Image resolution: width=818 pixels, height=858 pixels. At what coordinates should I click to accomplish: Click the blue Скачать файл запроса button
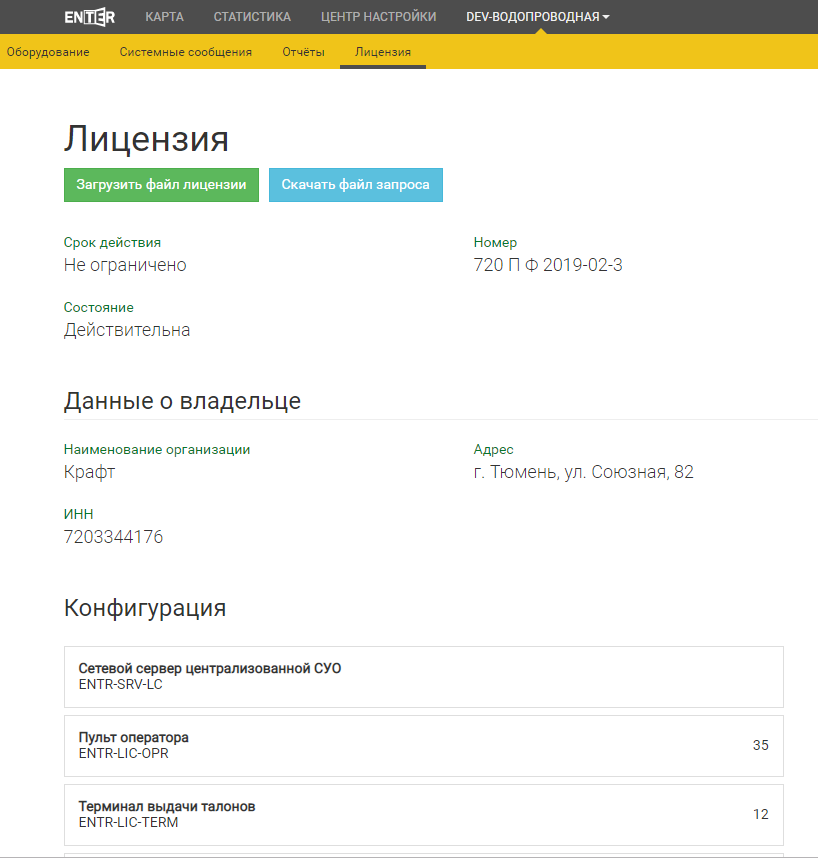pyautogui.click(x=355, y=185)
